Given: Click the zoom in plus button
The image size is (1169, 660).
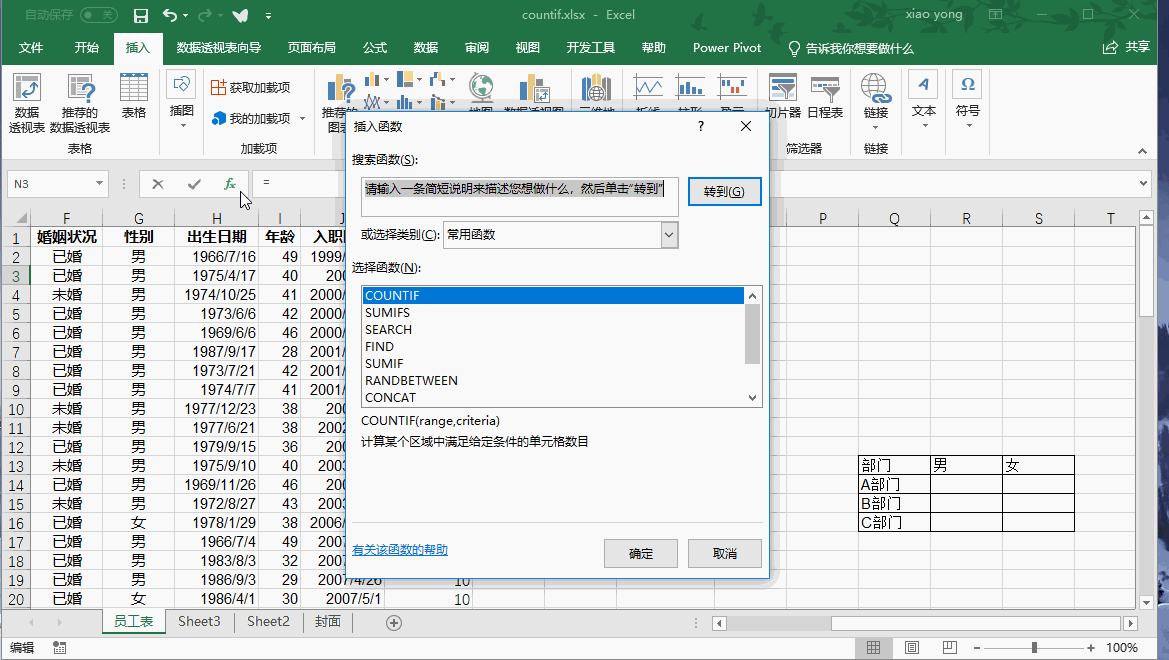Looking at the screenshot, I should coord(1091,647).
